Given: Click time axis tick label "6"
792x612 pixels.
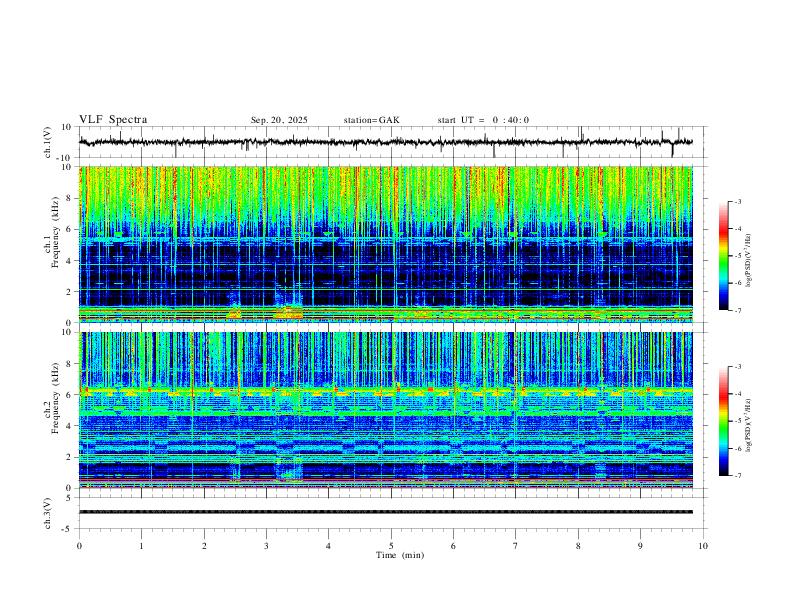Looking at the screenshot, I should [x=453, y=546].
